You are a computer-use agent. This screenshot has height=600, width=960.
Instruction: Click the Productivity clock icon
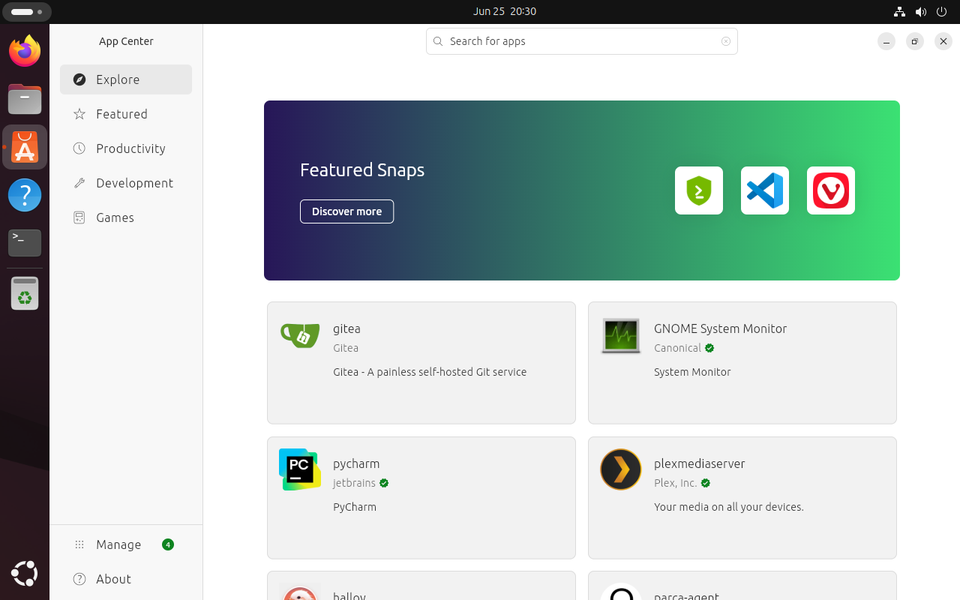pyautogui.click(x=80, y=148)
